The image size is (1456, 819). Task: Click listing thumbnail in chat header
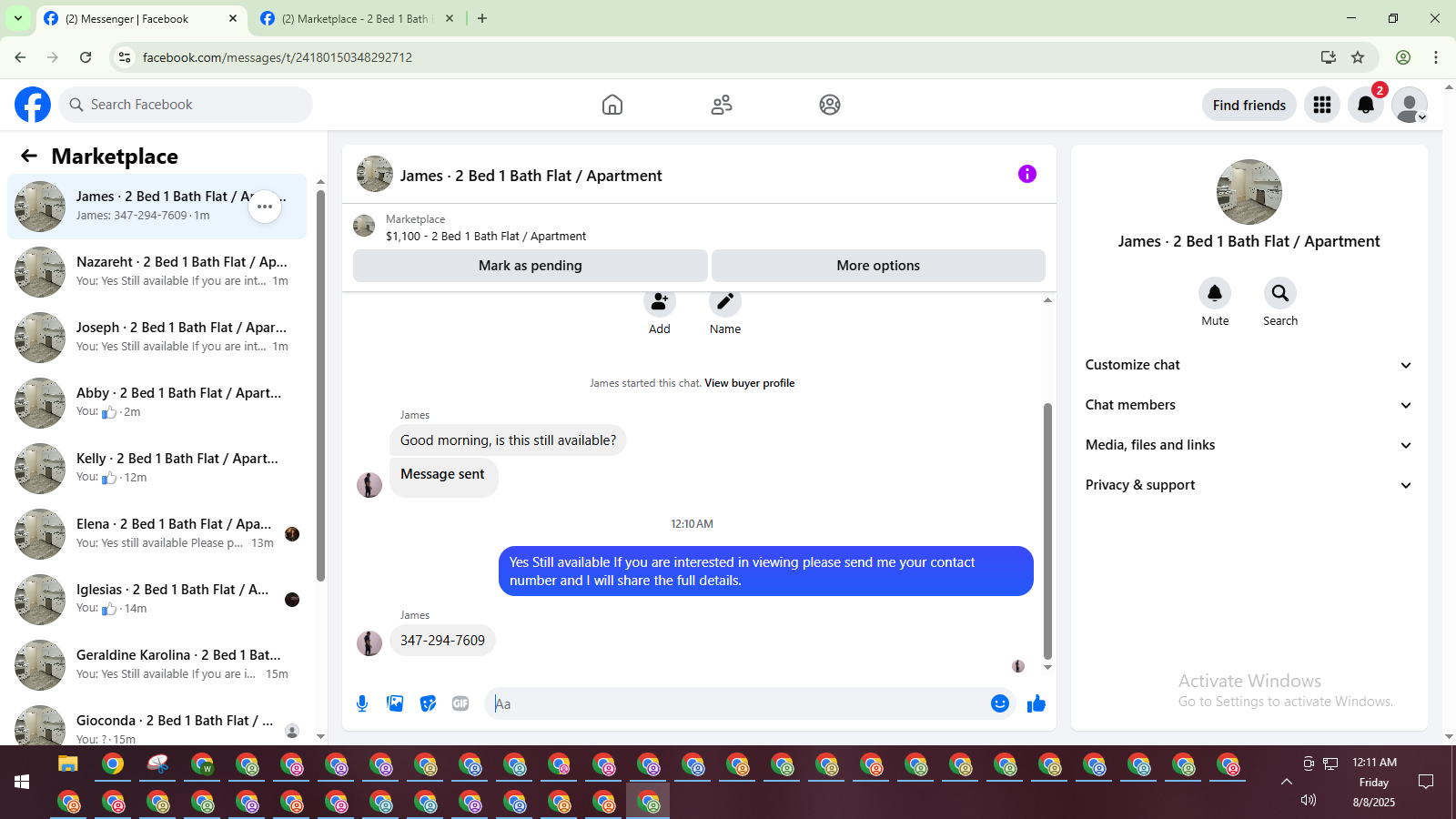374,174
